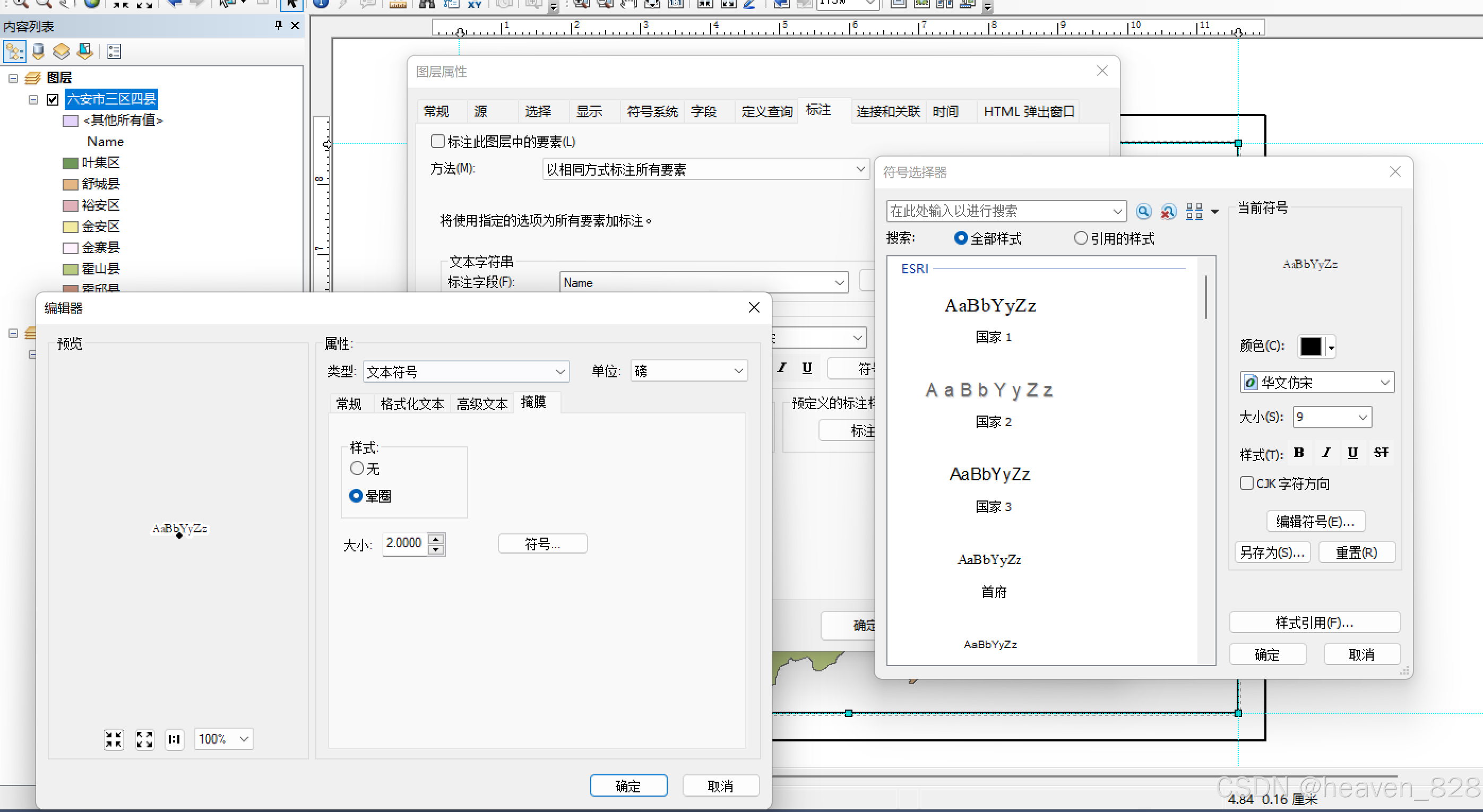Click the list by drawing order icon
Screen dimensions: 1483x812
(14, 52)
